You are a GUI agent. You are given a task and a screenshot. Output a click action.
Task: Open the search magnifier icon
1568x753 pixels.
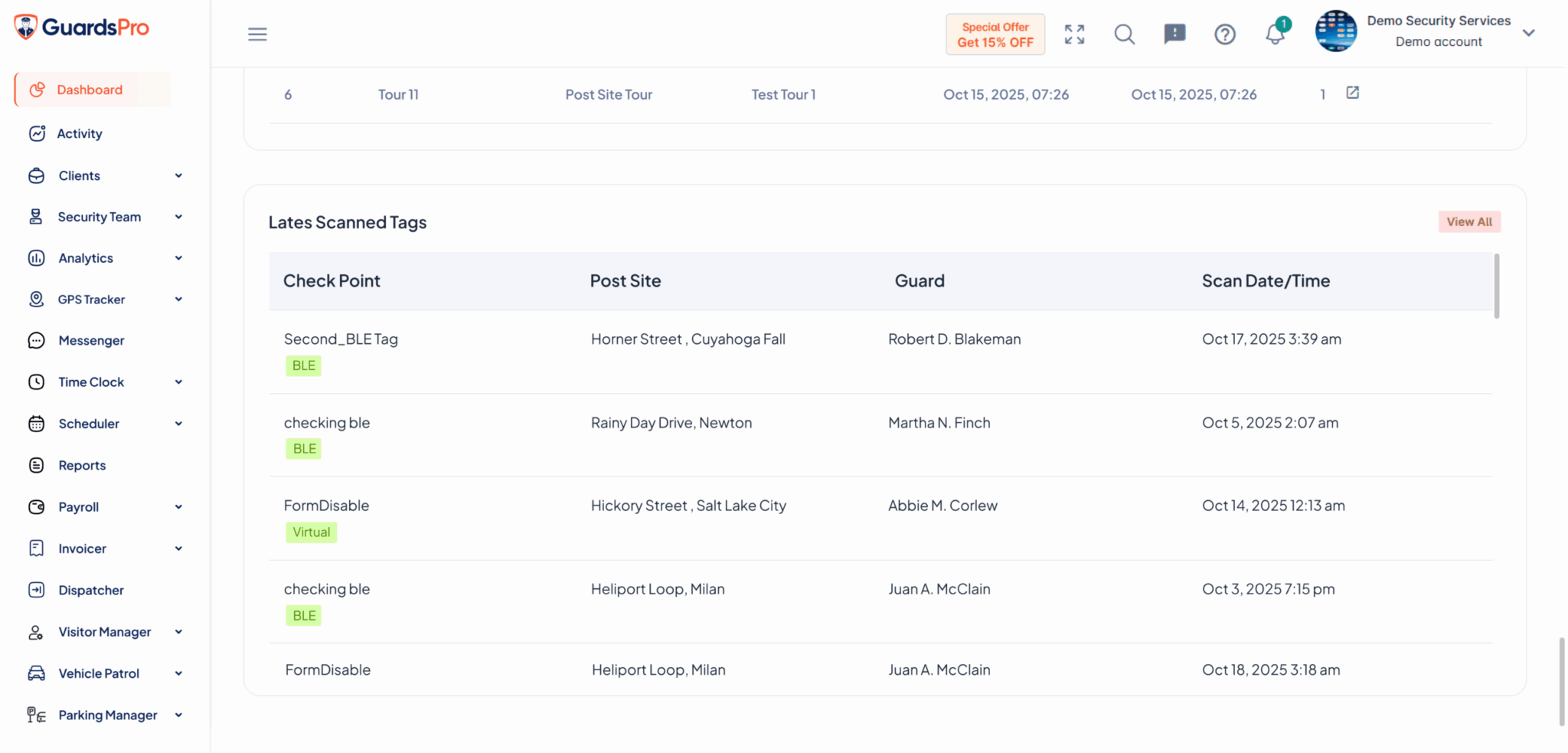point(1124,34)
